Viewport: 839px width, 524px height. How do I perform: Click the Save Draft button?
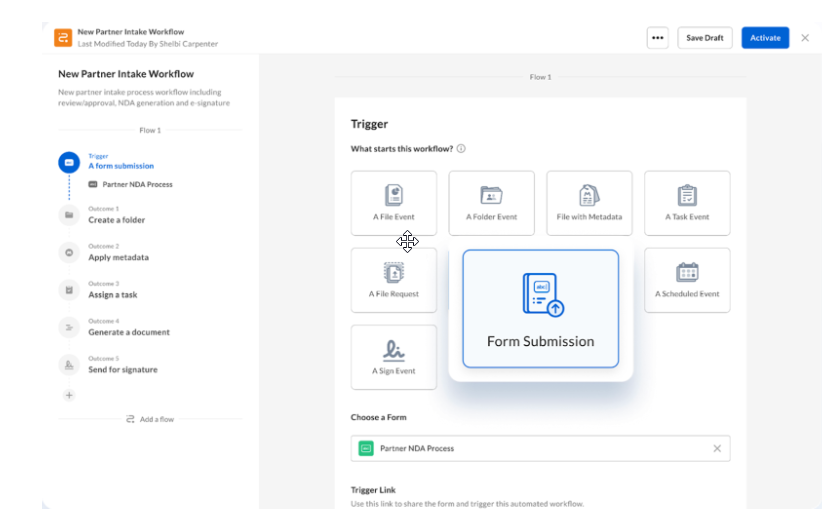pyautogui.click(x=705, y=38)
